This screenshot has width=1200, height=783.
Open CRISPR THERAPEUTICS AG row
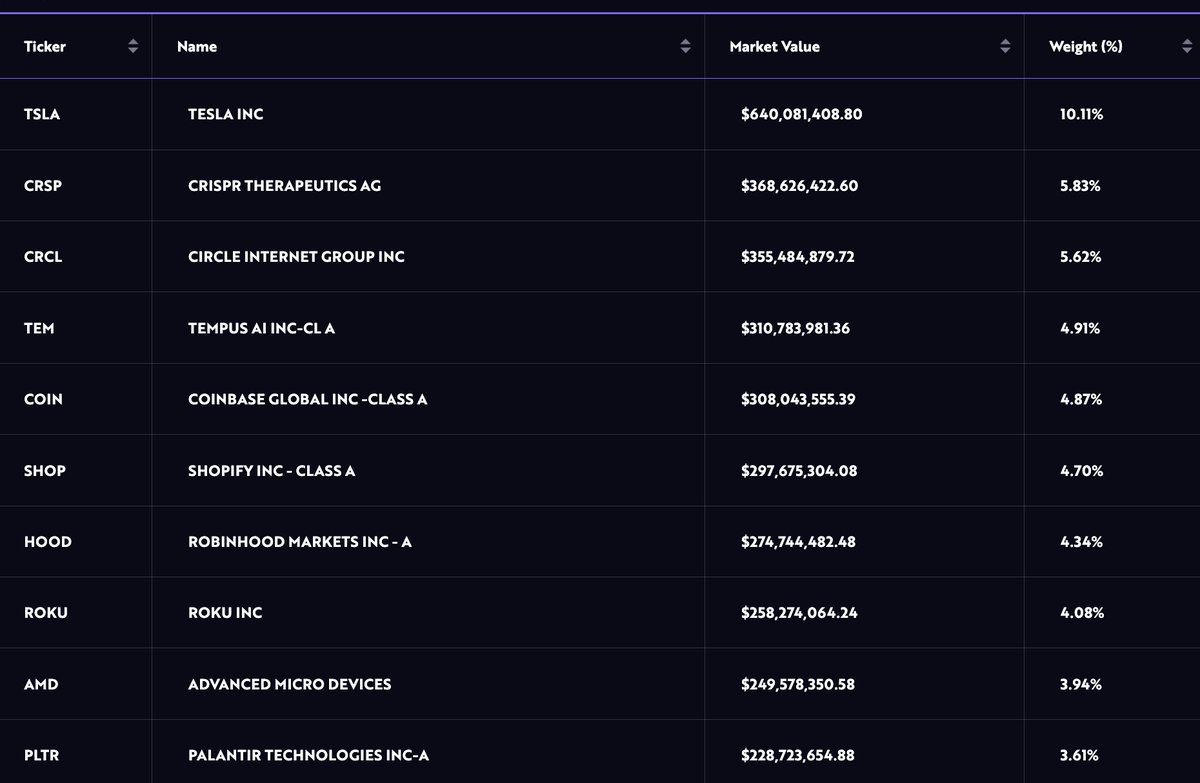coord(284,185)
